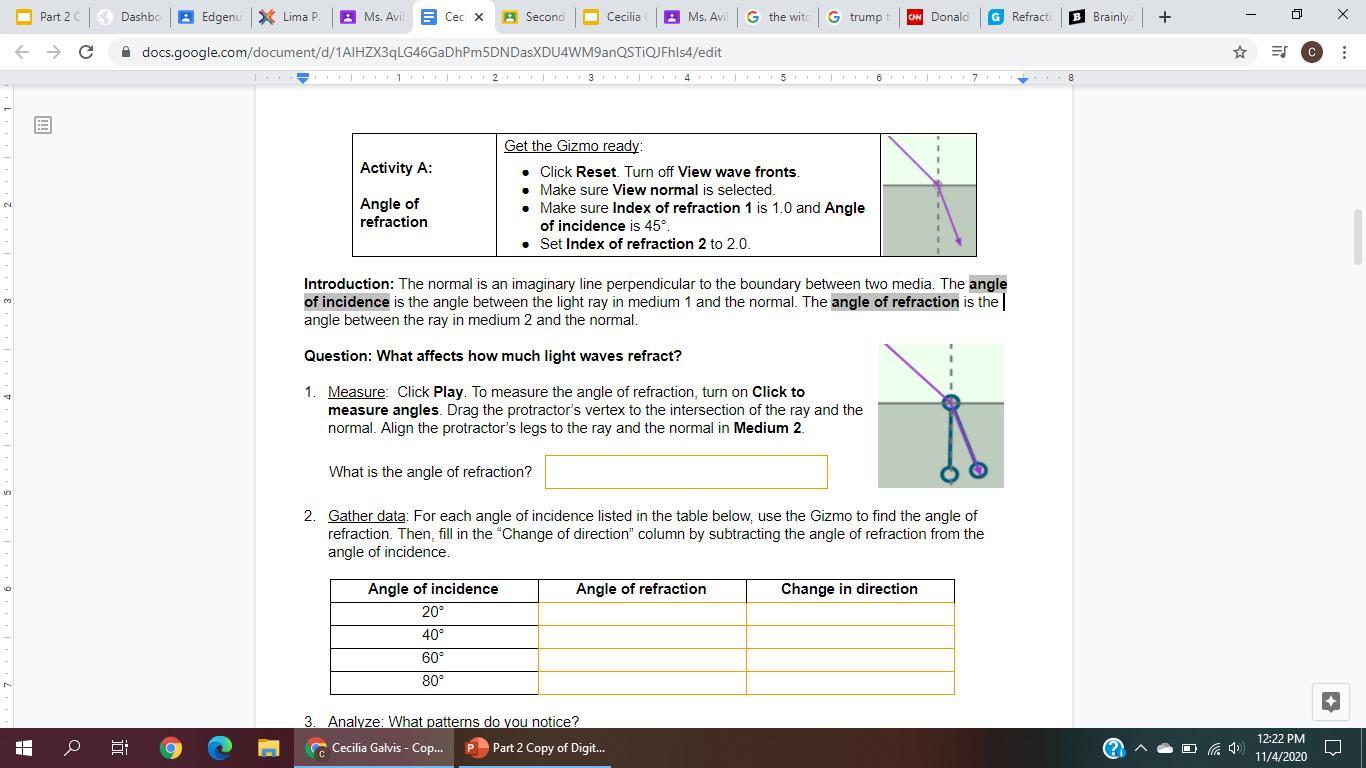Switch to the 'trump t' Google tab
The height and width of the screenshot is (768, 1366).
click(x=858, y=17)
